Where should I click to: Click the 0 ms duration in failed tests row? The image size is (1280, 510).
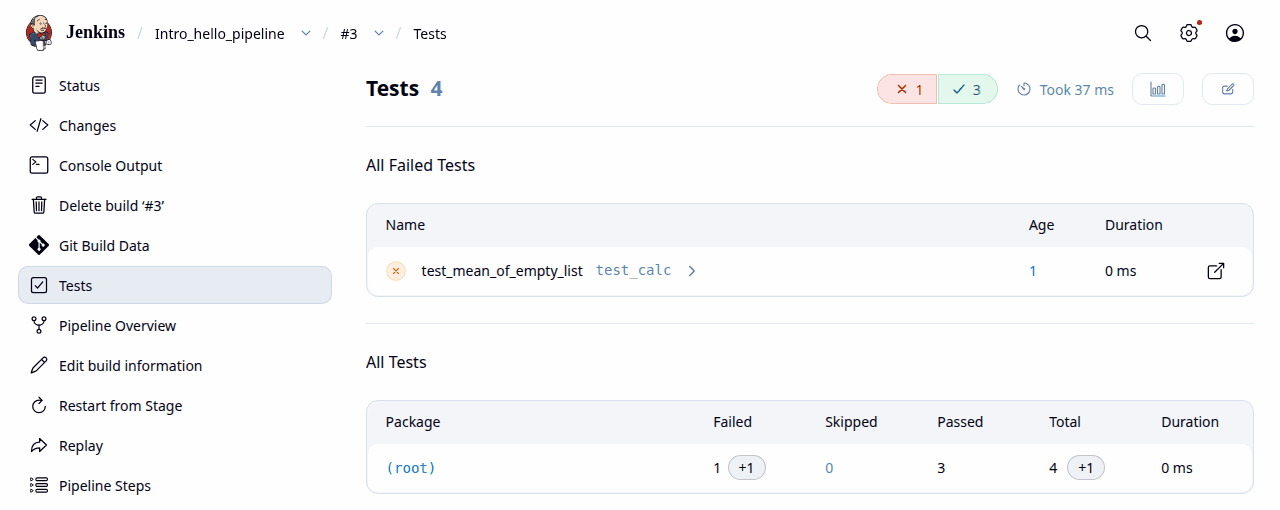pyautogui.click(x=1120, y=271)
